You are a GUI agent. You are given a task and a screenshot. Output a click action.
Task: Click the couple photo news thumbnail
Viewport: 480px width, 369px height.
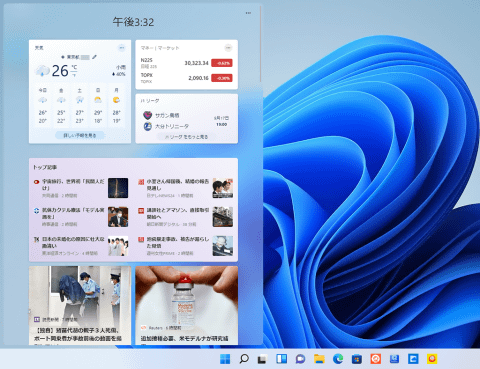[223, 188]
